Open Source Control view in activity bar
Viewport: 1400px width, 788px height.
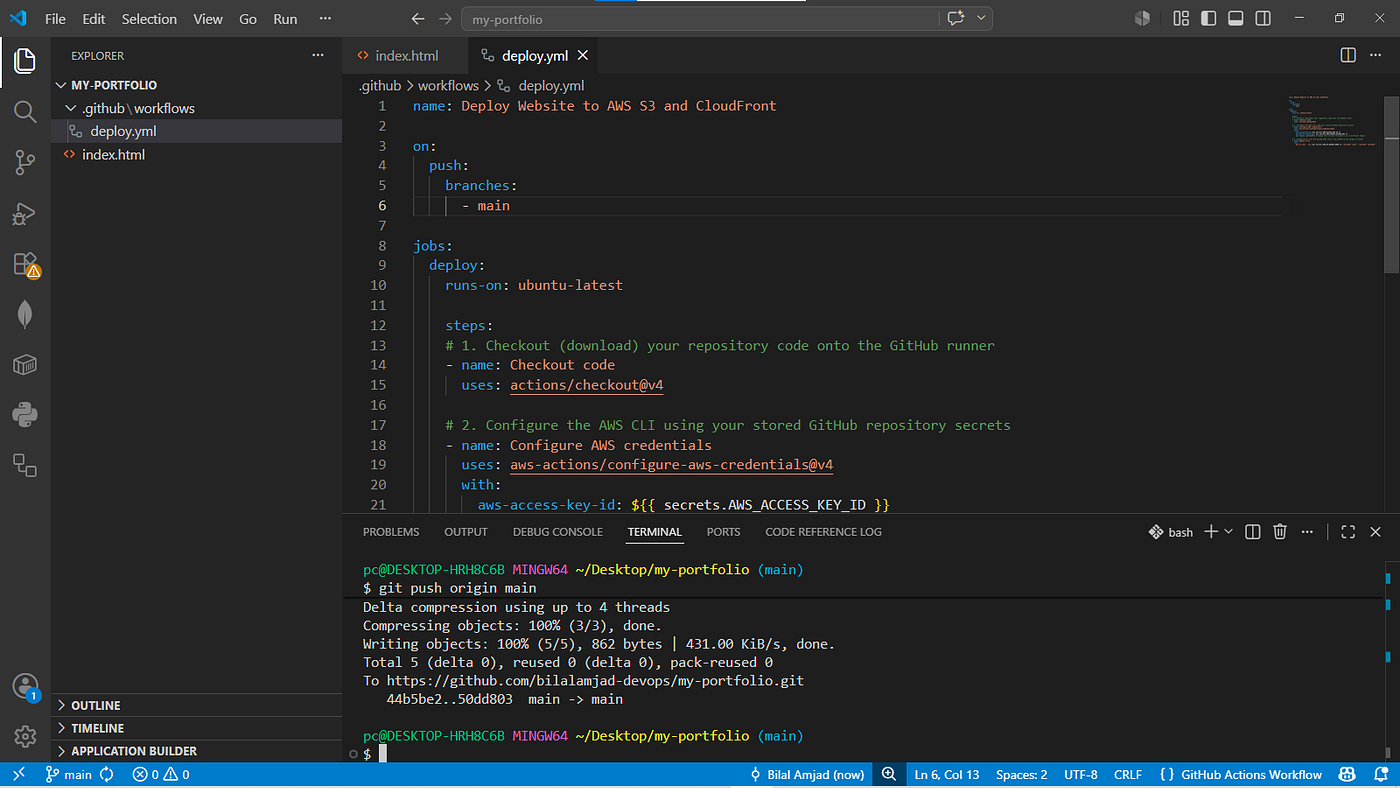25,162
